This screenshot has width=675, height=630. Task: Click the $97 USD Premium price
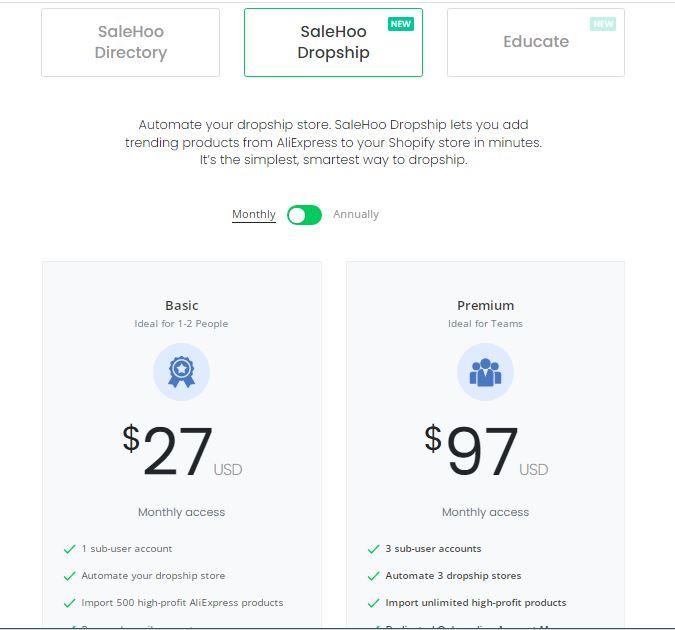click(x=486, y=451)
